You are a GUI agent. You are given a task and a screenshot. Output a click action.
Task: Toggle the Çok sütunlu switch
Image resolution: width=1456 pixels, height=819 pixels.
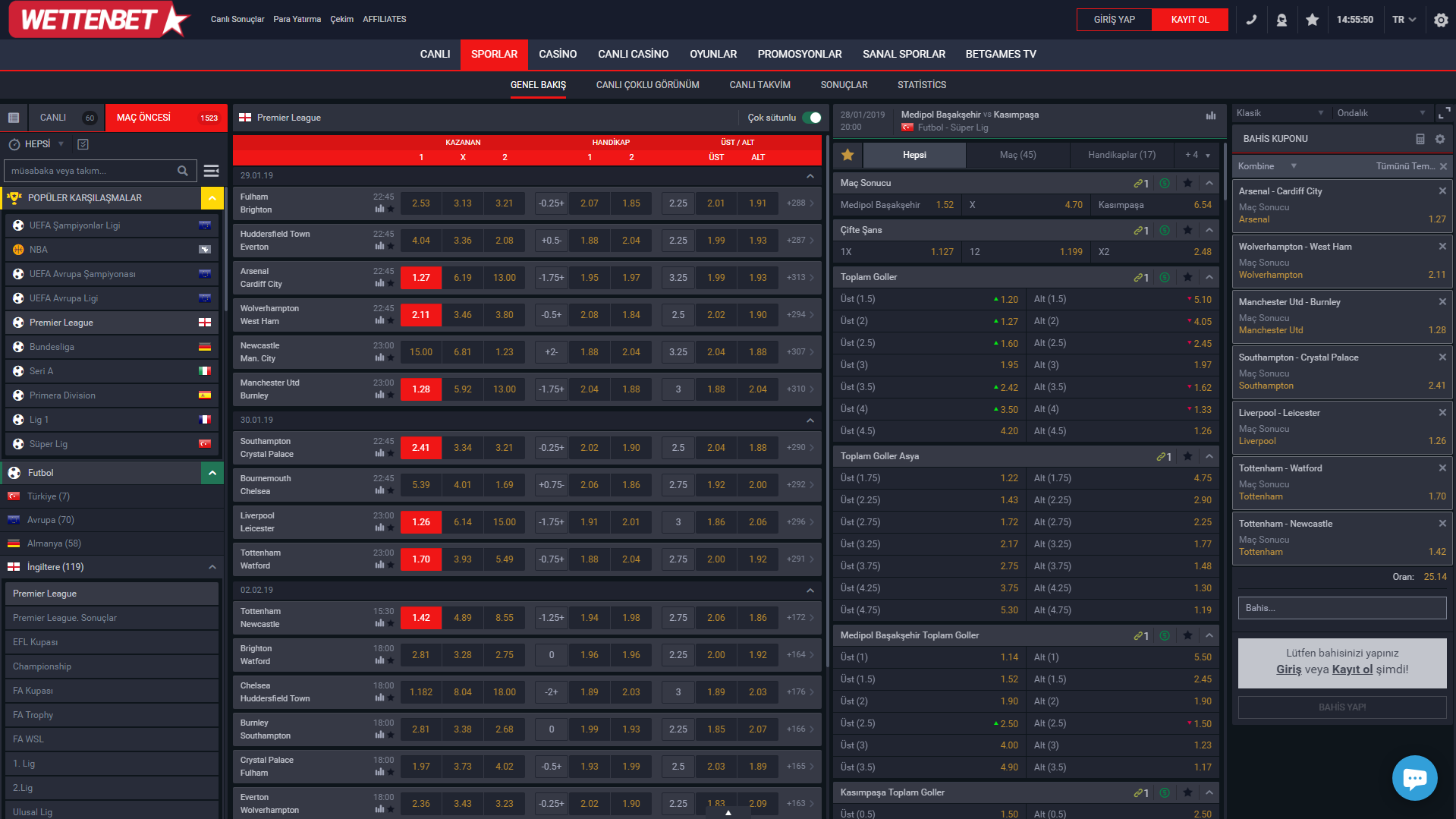812,118
